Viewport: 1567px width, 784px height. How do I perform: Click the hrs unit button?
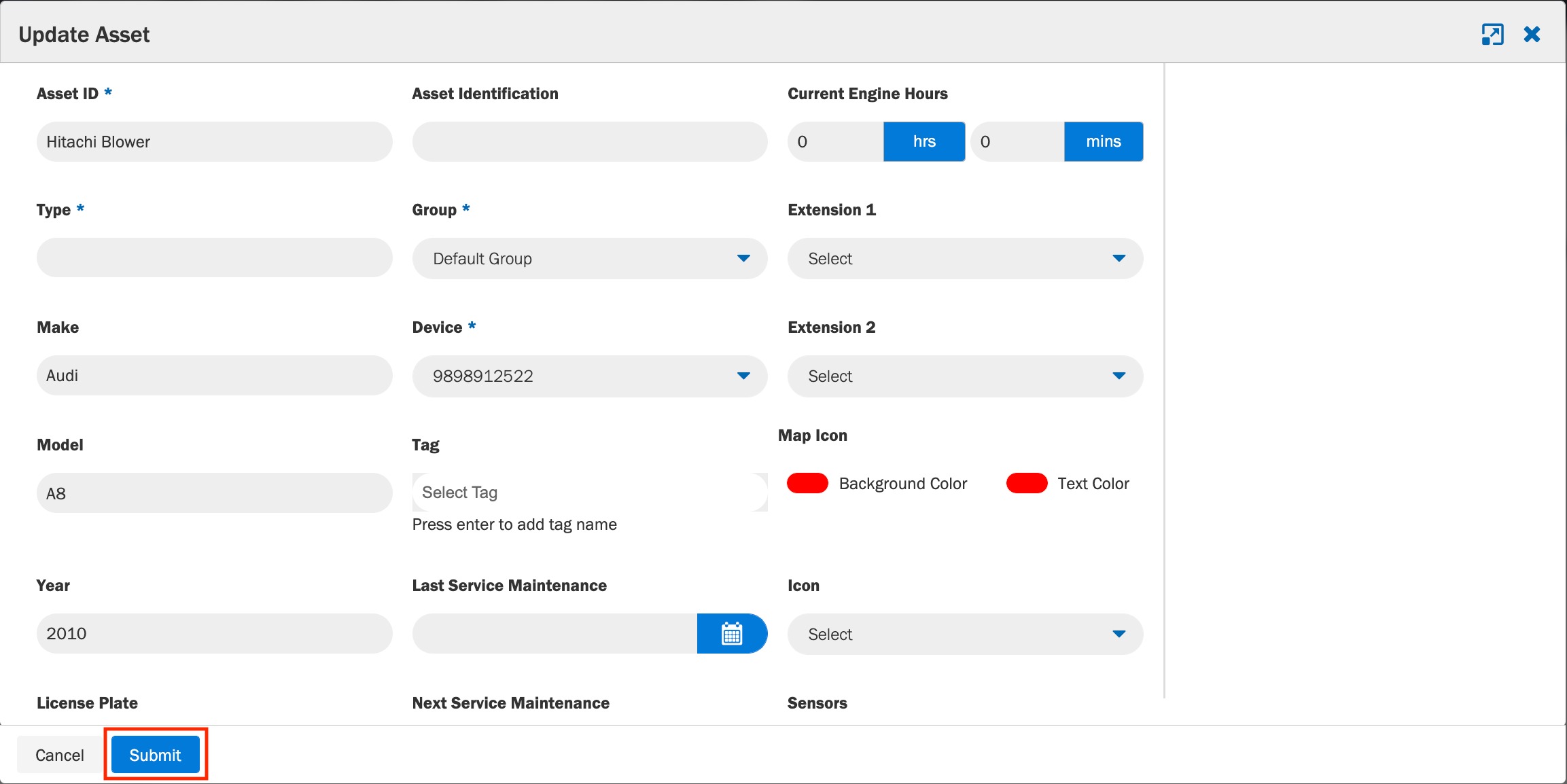click(x=924, y=141)
